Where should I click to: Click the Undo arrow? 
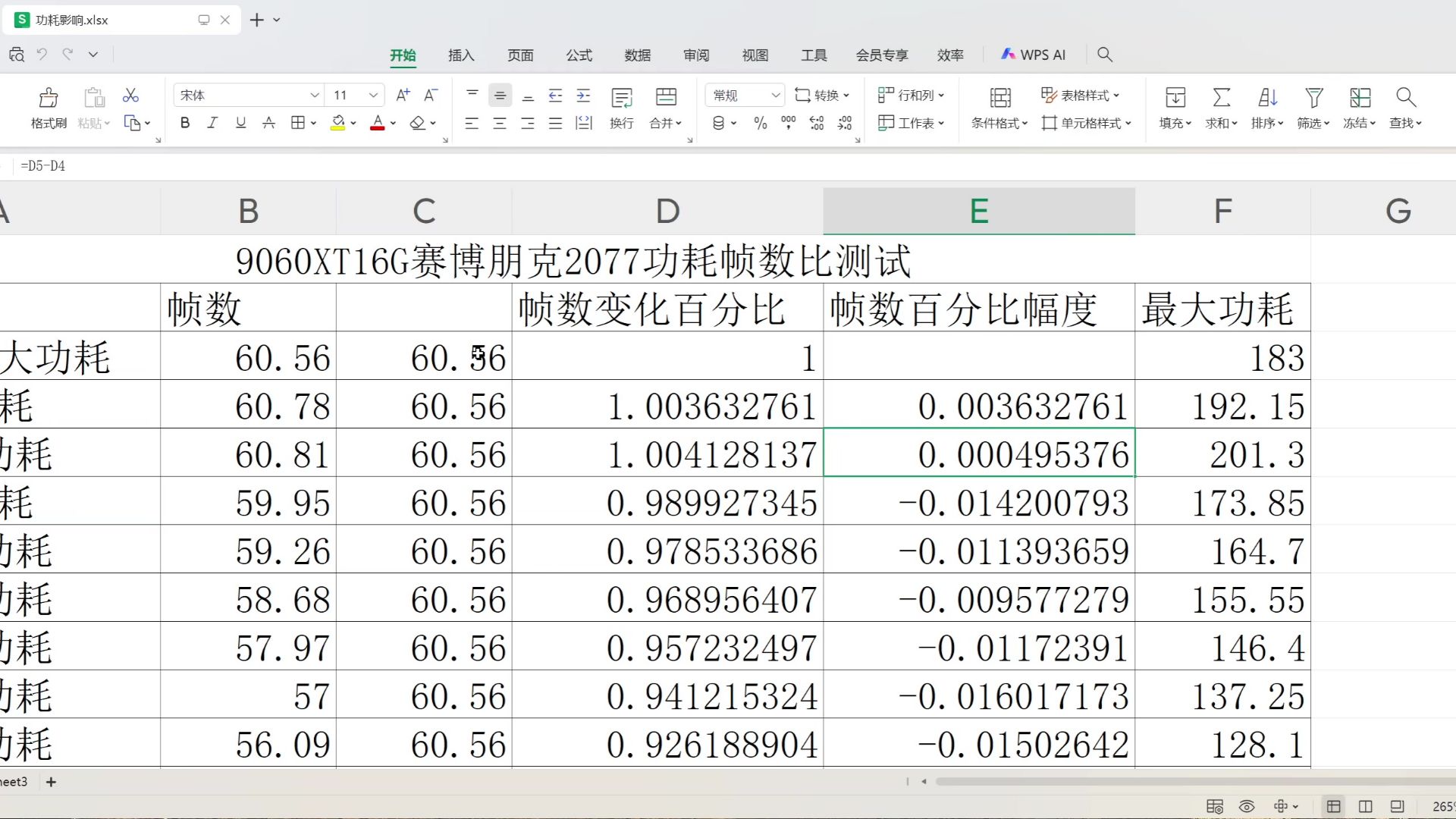(42, 54)
